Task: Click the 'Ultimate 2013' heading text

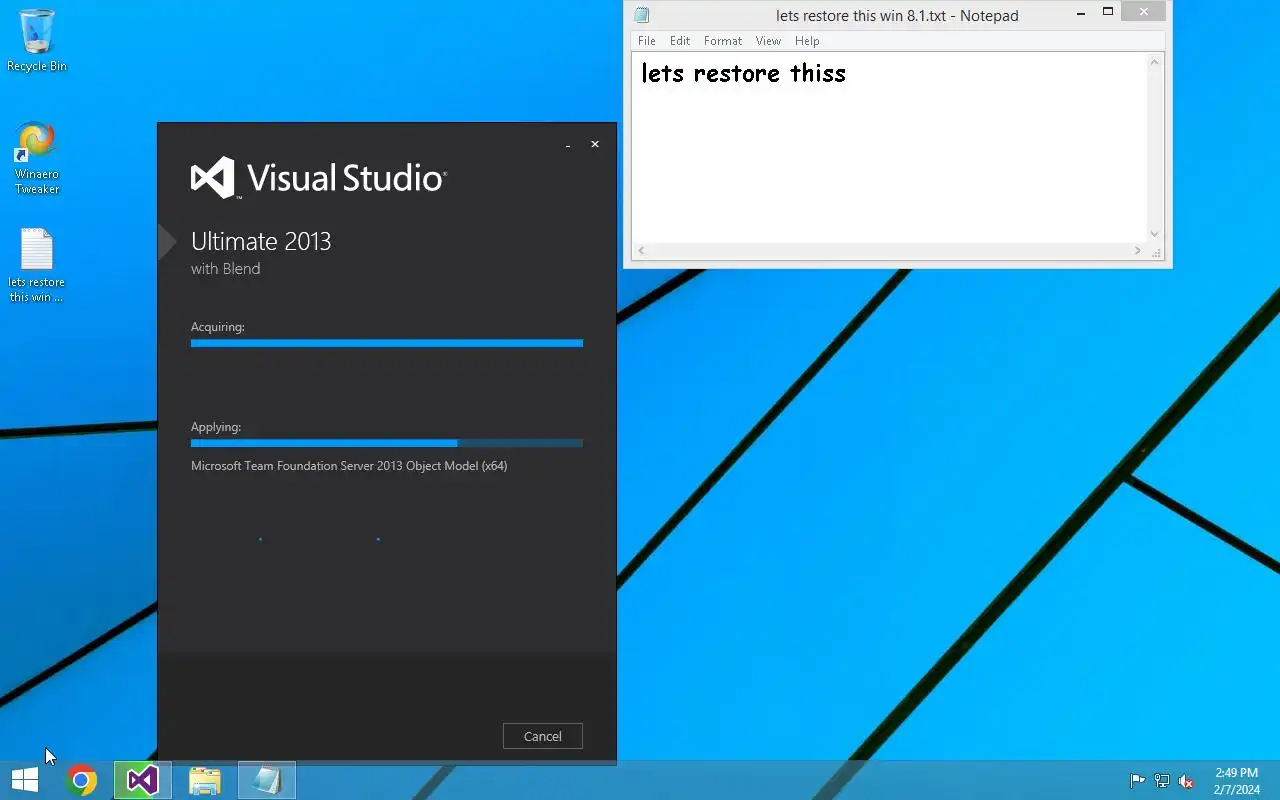Action: coord(261,241)
